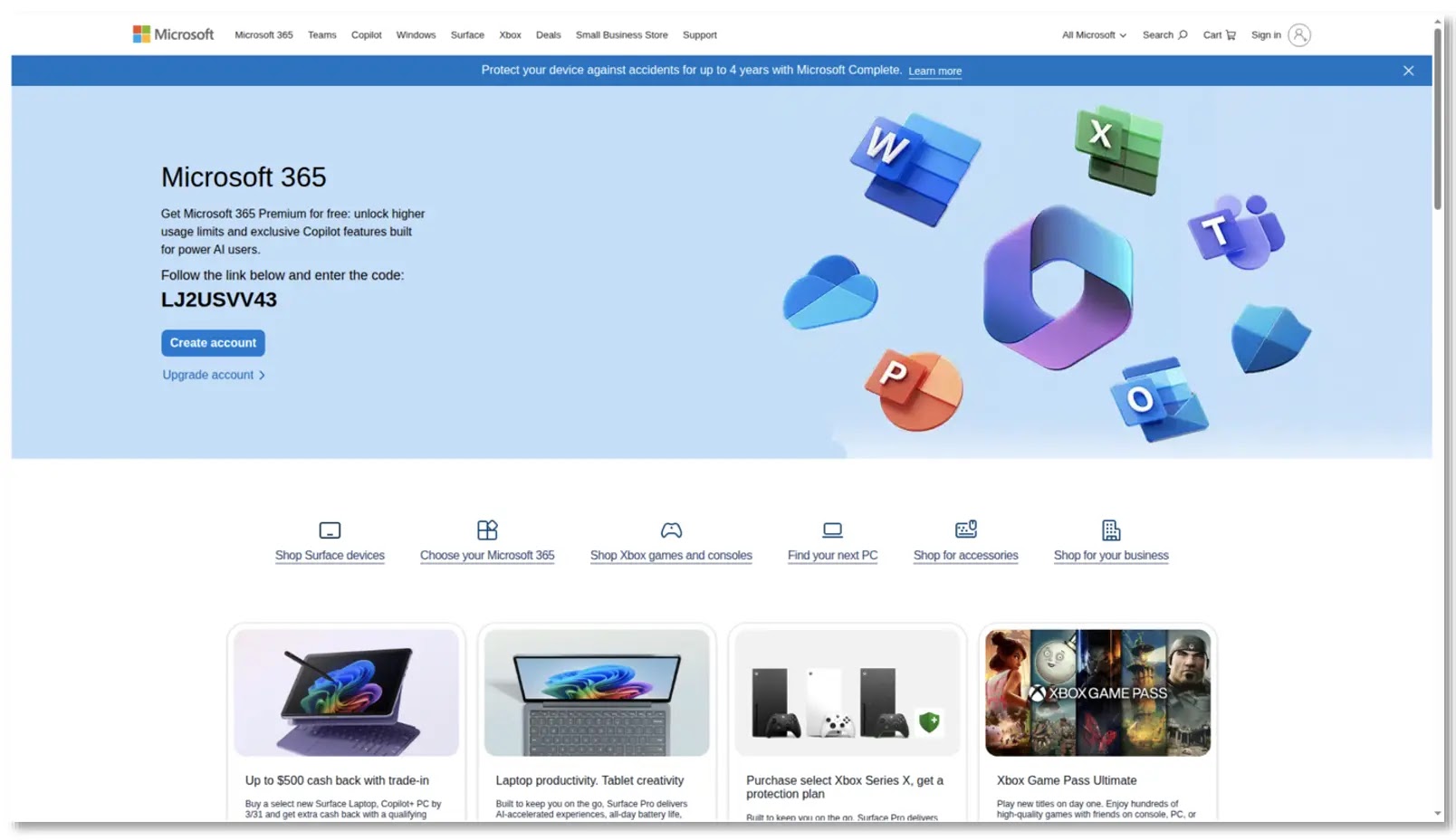
Task: Click the central Microsoft 365 Copilot logo
Action: tap(1058, 288)
